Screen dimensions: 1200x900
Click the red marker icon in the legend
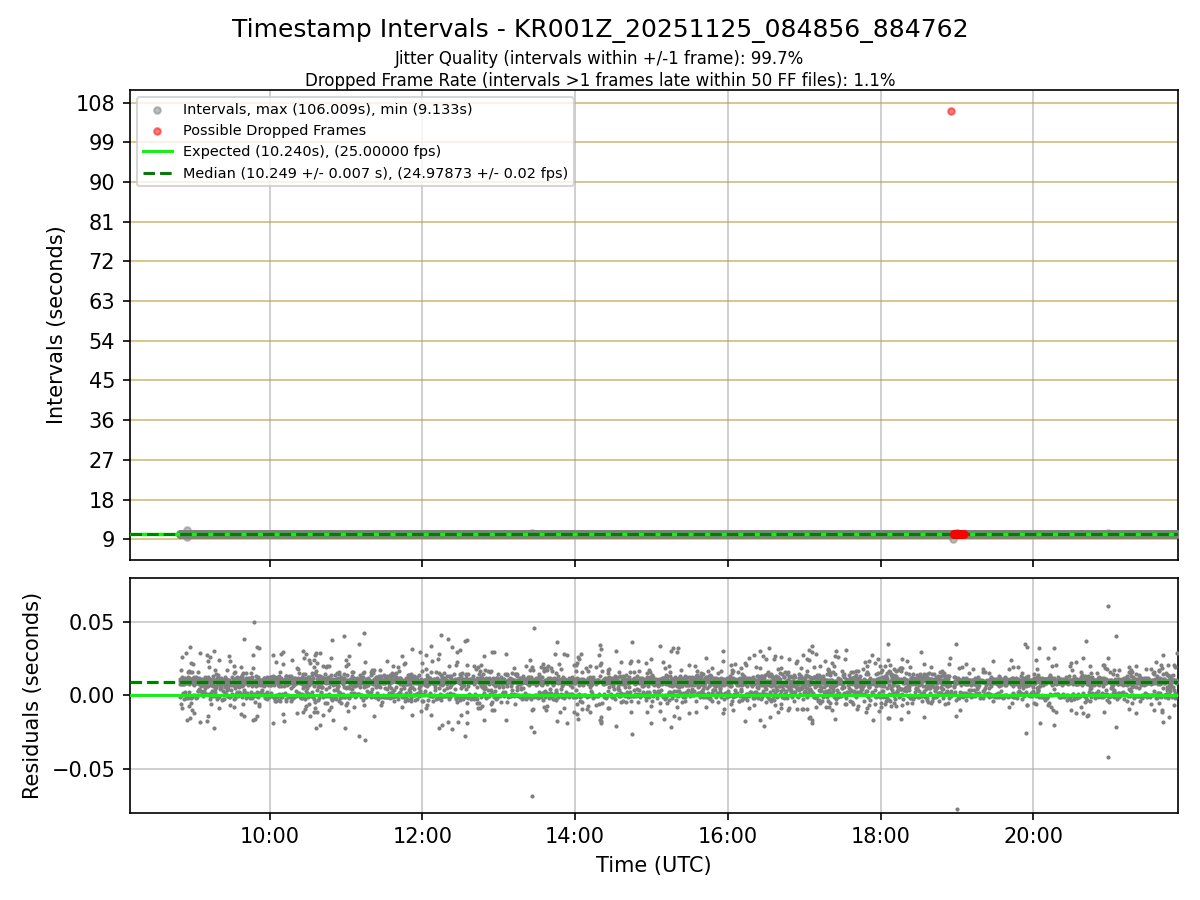(x=157, y=131)
